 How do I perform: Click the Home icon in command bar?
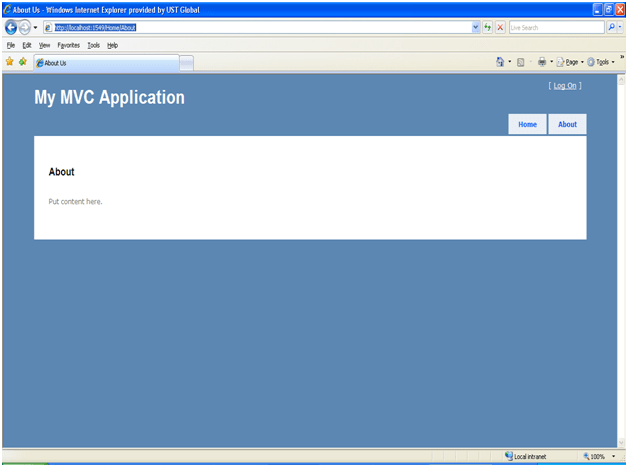tap(500, 62)
